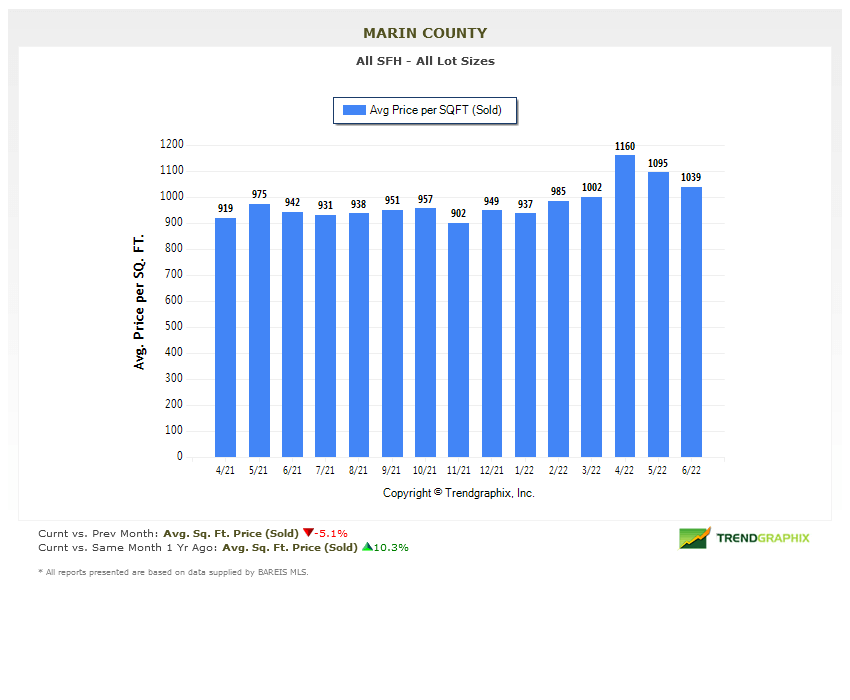Click the blue legend color square

352,110
